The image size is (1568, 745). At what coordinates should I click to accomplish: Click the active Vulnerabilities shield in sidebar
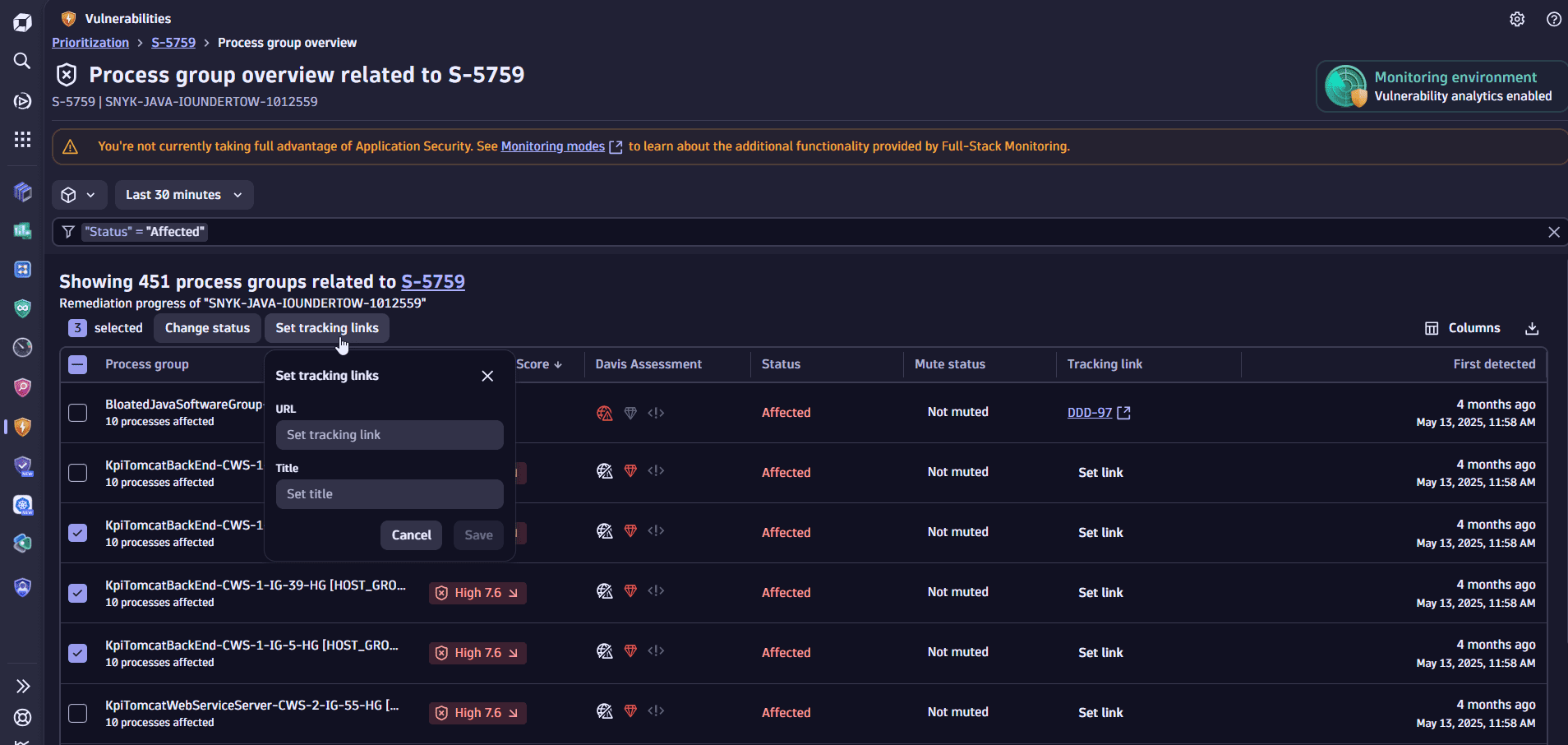pyautogui.click(x=22, y=427)
